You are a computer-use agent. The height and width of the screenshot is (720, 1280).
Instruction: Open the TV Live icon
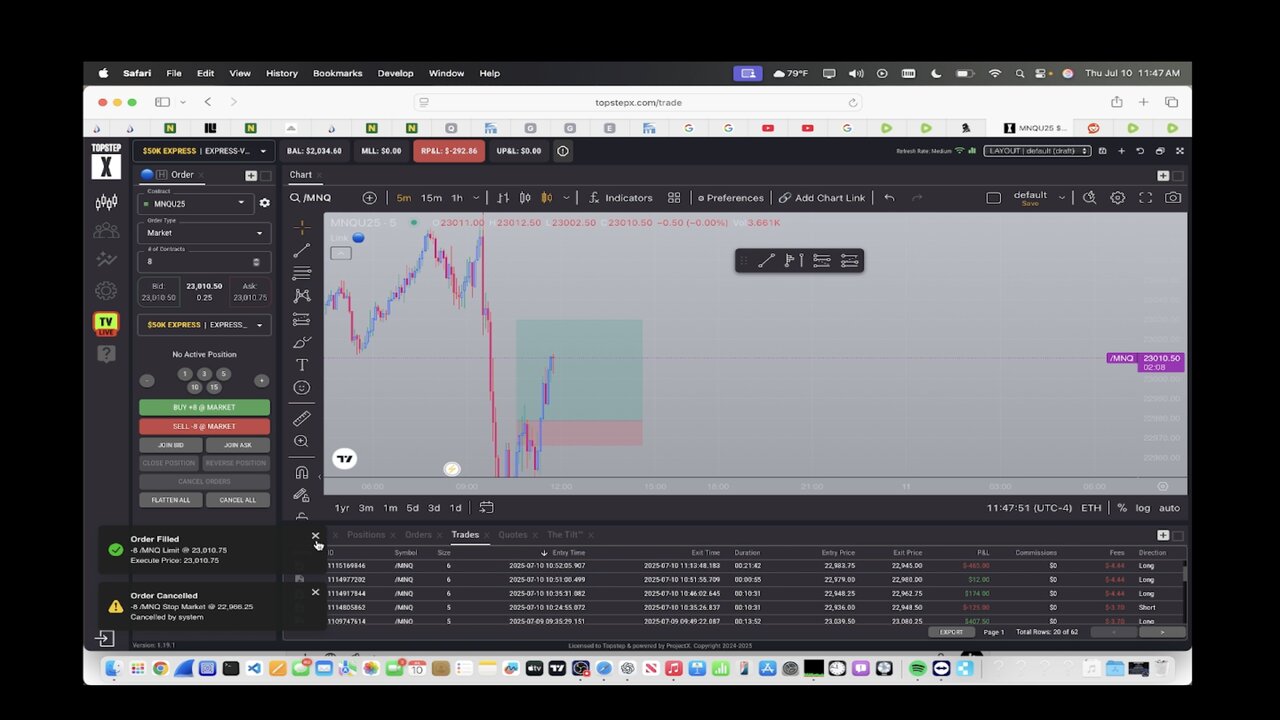click(106, 324)
